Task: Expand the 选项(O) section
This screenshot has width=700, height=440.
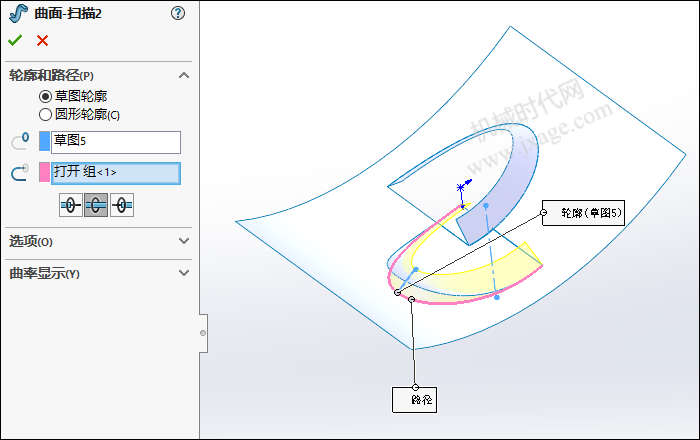Action: coord(184,241)
